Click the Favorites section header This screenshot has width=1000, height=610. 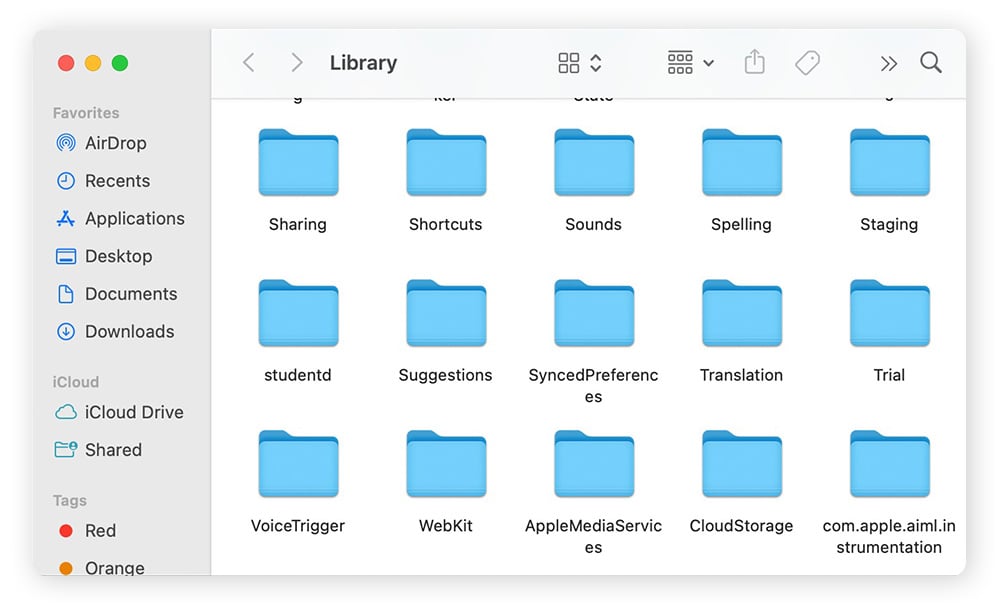86,113
